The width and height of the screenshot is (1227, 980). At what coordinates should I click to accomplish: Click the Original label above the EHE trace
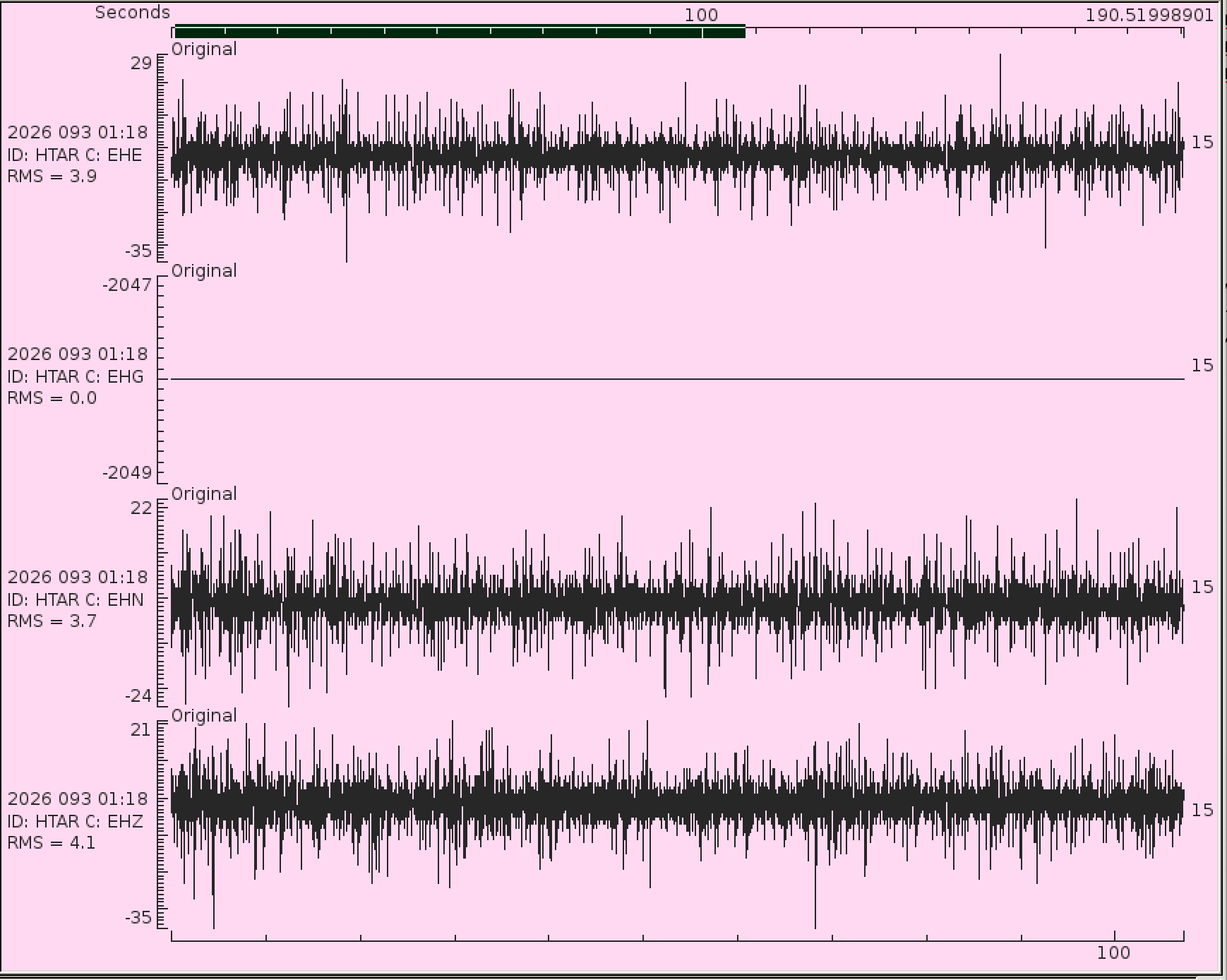tap(204, 49)
